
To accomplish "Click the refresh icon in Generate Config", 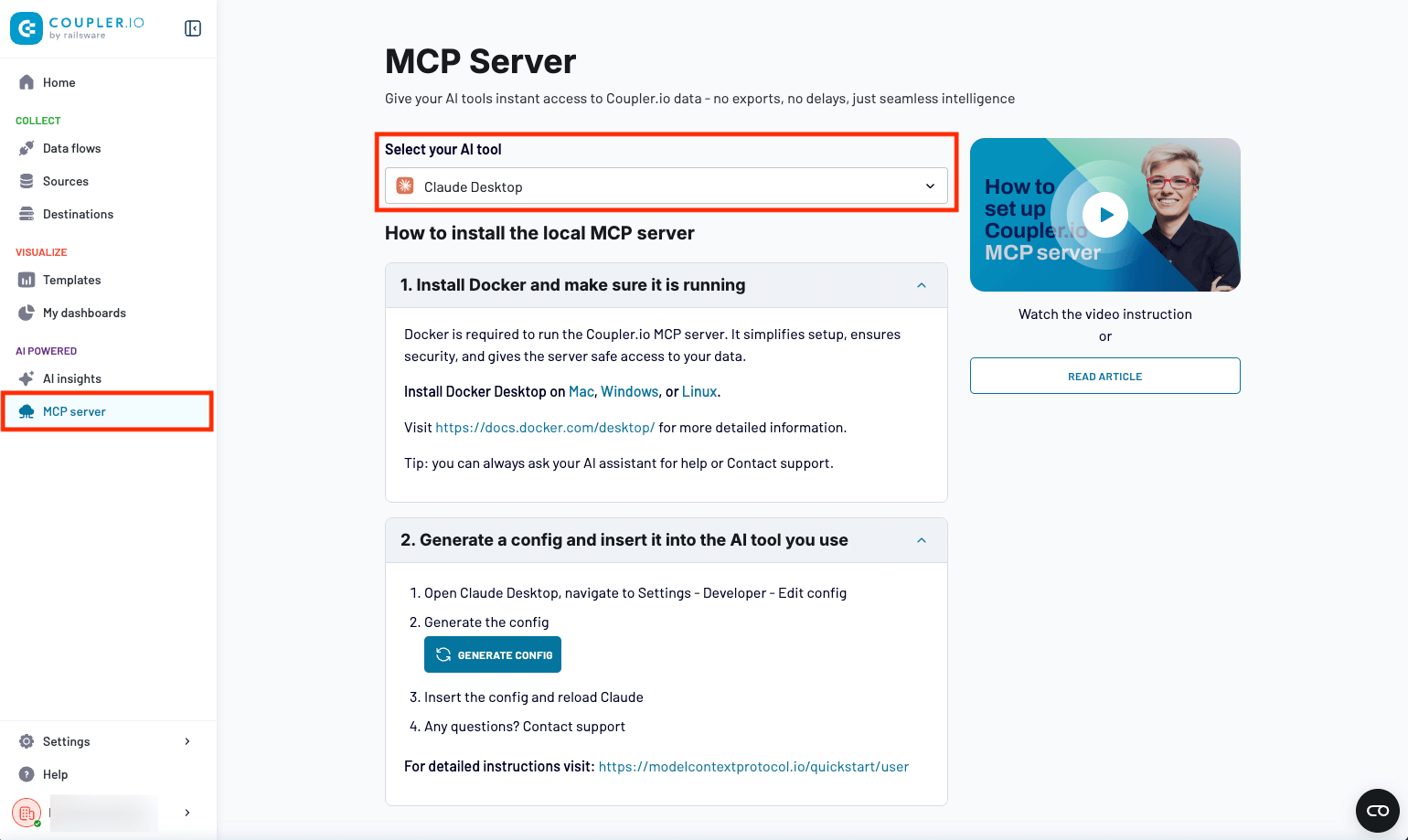I will pyautogui.click(x=443, y=654).
